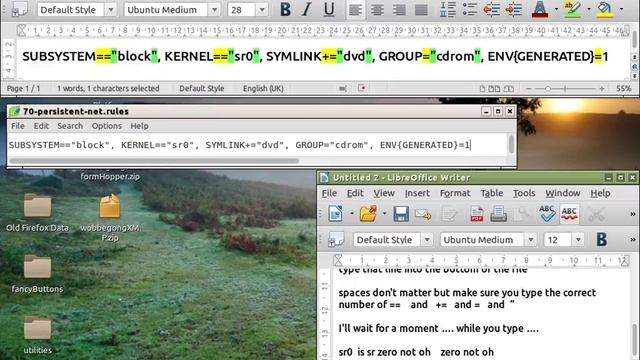Open background colour dropdown arrow
This screenshot has width=640, height=360.
pyautogui.click(x=621, y=9)
